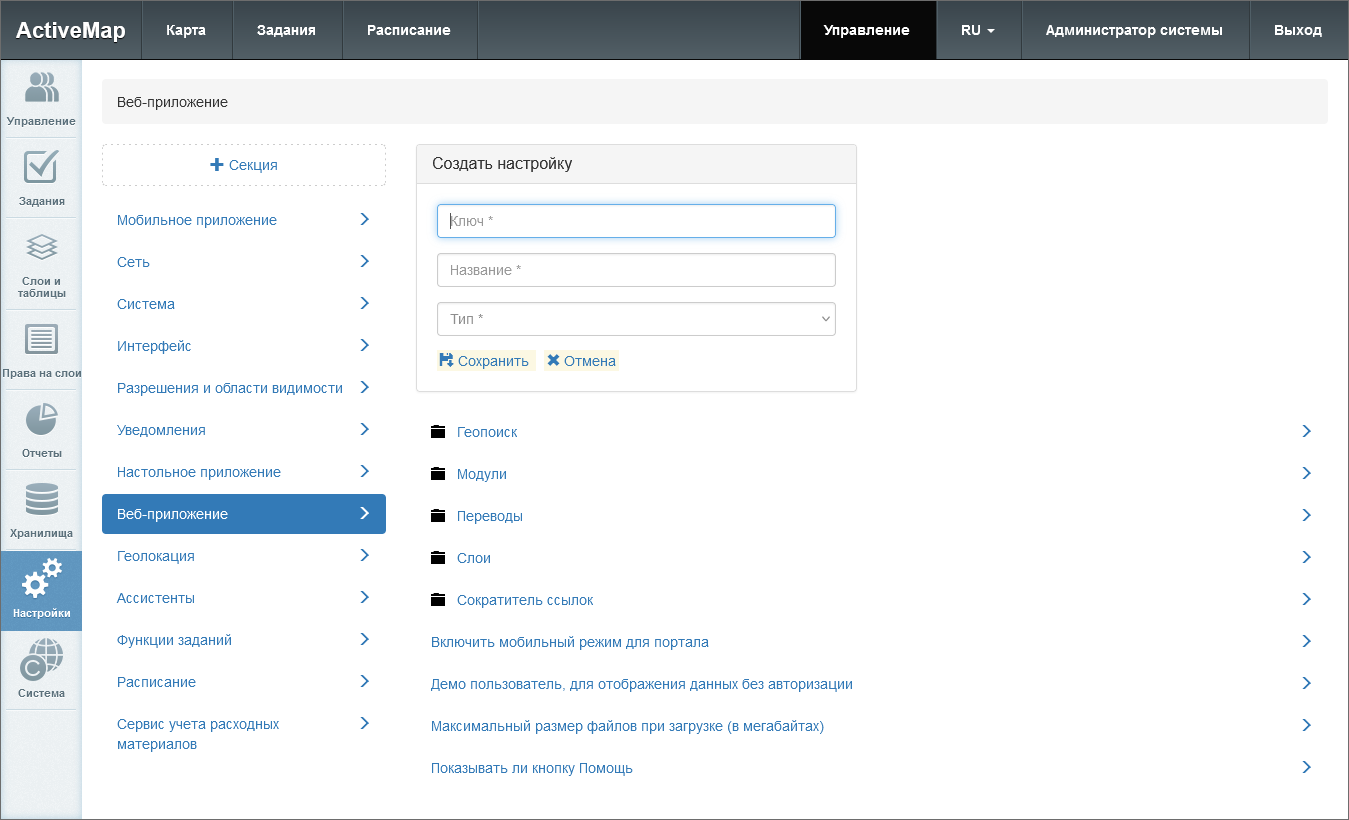Click the Геопоиск folder icon

(x=437, y=432)
